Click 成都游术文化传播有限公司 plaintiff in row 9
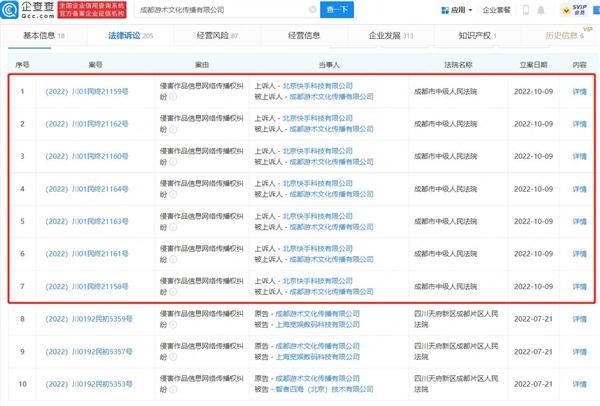600x406 pixels. (x=317, y=346)
